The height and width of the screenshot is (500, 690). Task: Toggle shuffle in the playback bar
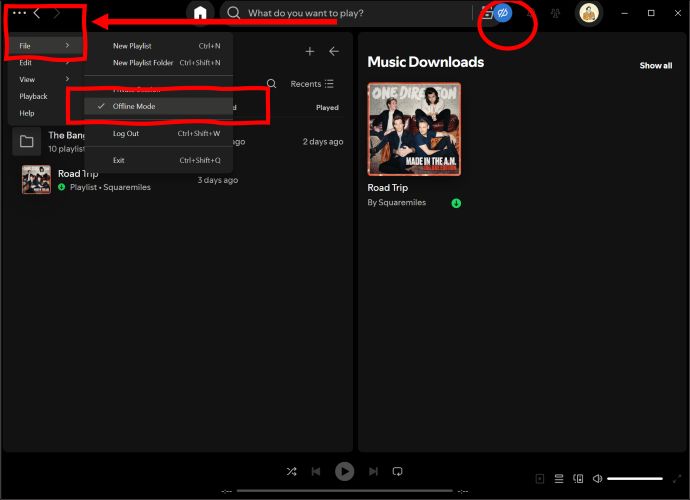click(291, 471)
